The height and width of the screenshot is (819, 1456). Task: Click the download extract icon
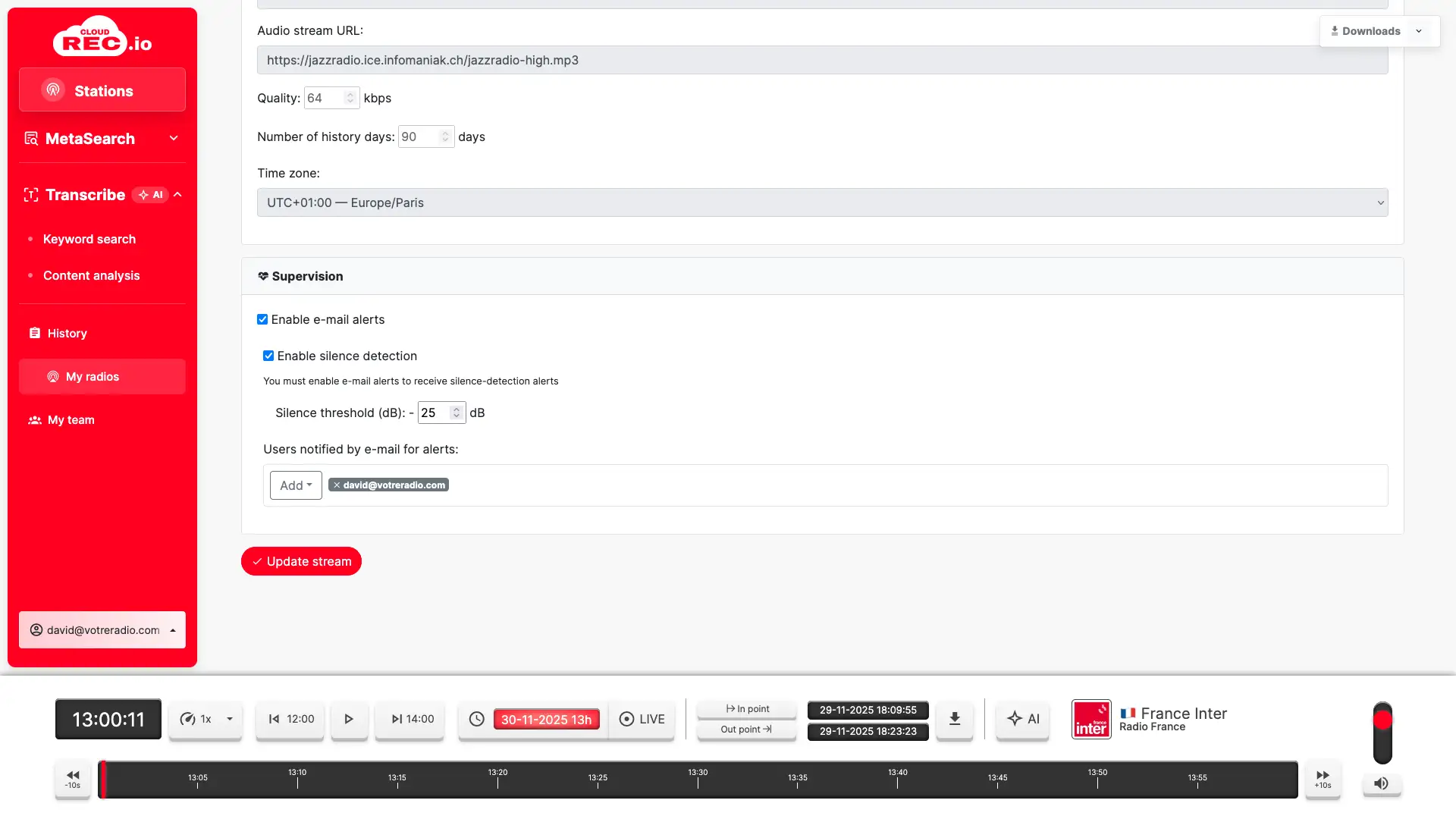coord(955,719)
